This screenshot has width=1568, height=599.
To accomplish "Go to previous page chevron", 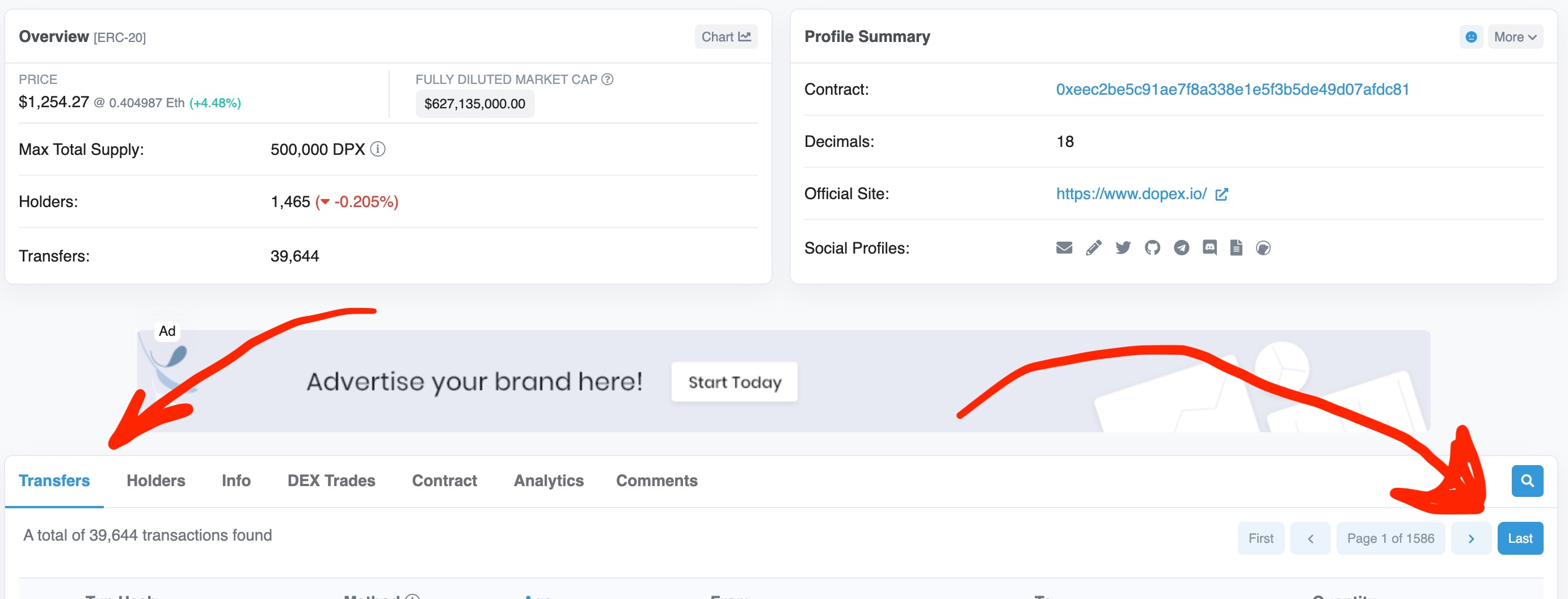I will (x=1310, y=539).
